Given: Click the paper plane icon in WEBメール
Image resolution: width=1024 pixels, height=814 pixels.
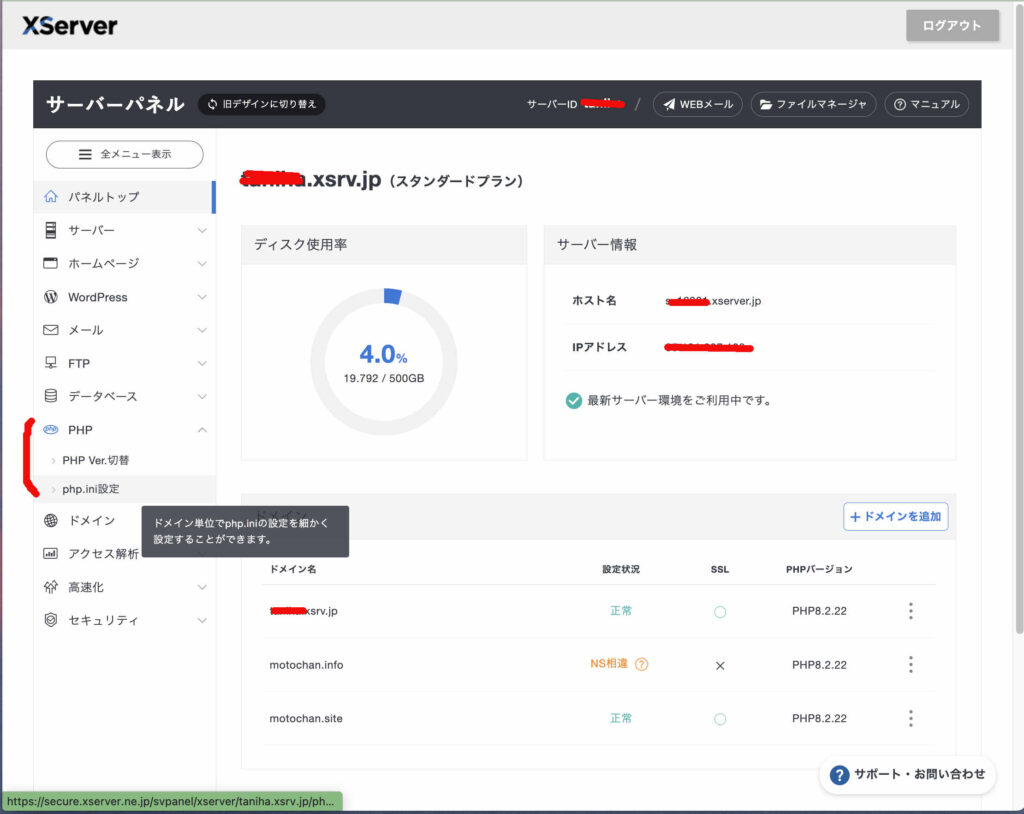Looking at the screenshot, I should point(669,105).
